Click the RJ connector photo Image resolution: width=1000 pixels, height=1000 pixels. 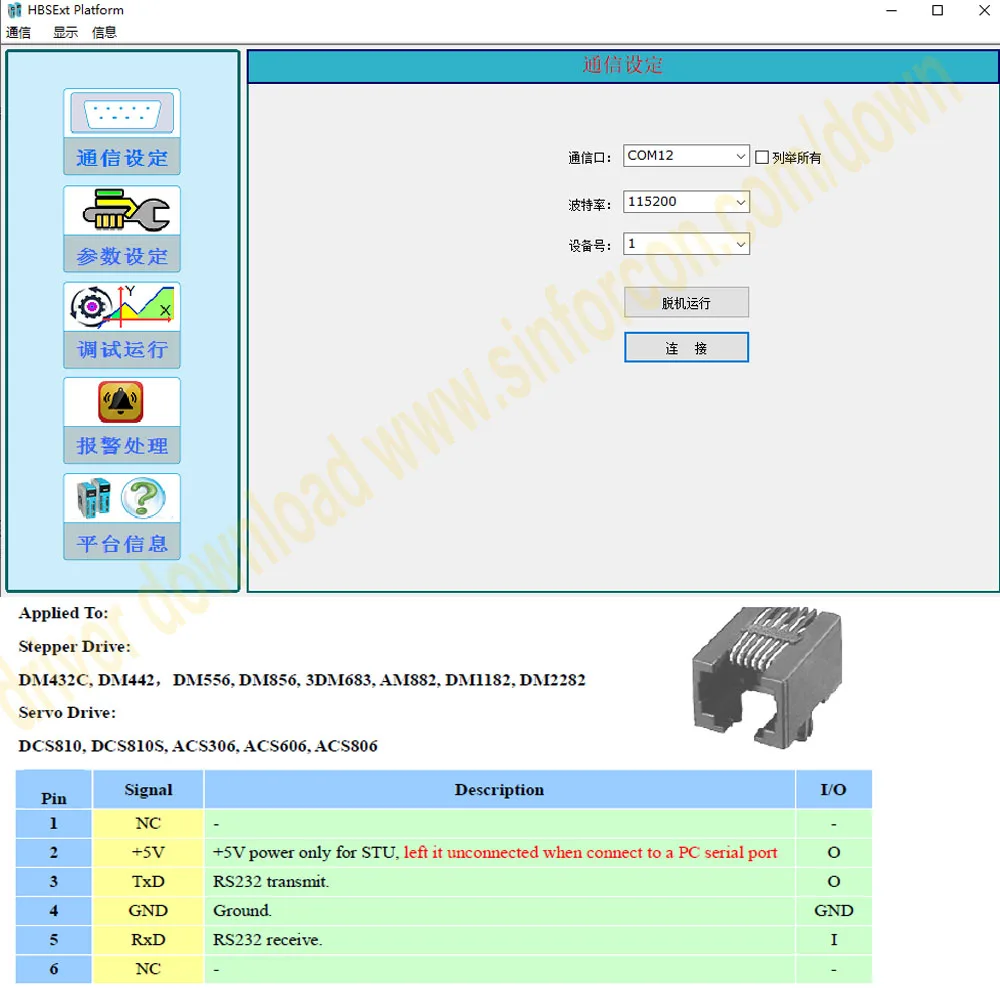click(x=767, y=668)
